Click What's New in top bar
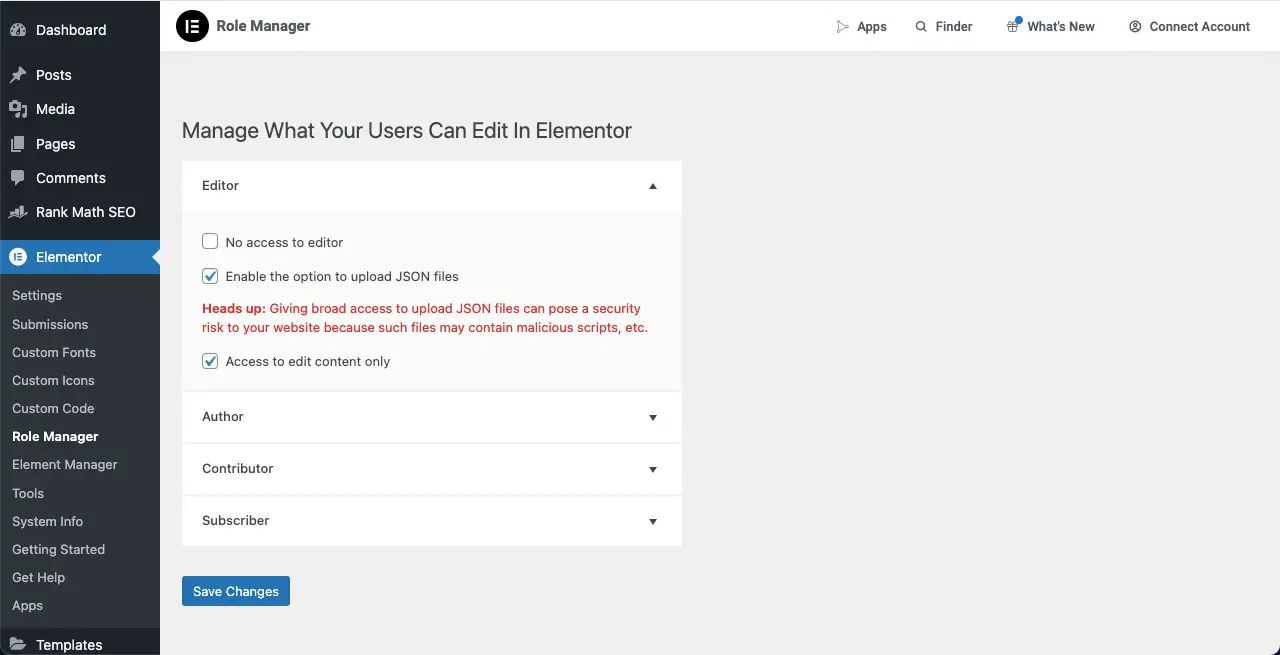 coord(1061,27)
